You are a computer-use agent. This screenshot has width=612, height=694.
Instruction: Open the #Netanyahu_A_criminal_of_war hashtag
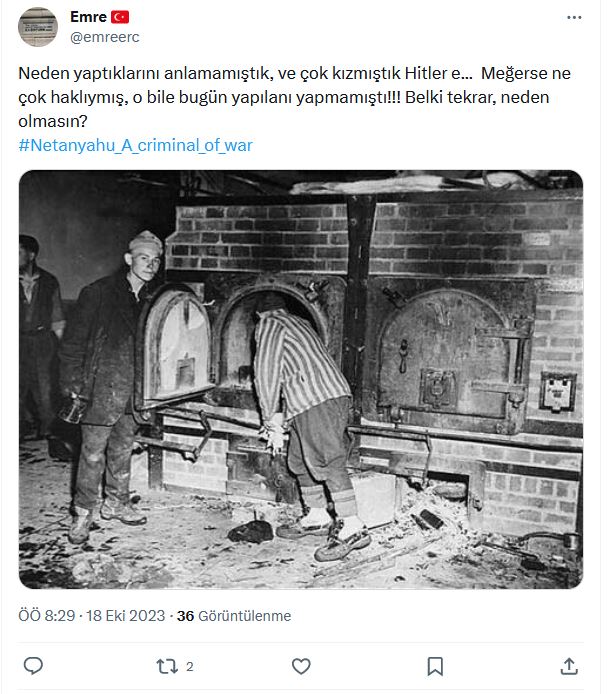pos(135,145)
